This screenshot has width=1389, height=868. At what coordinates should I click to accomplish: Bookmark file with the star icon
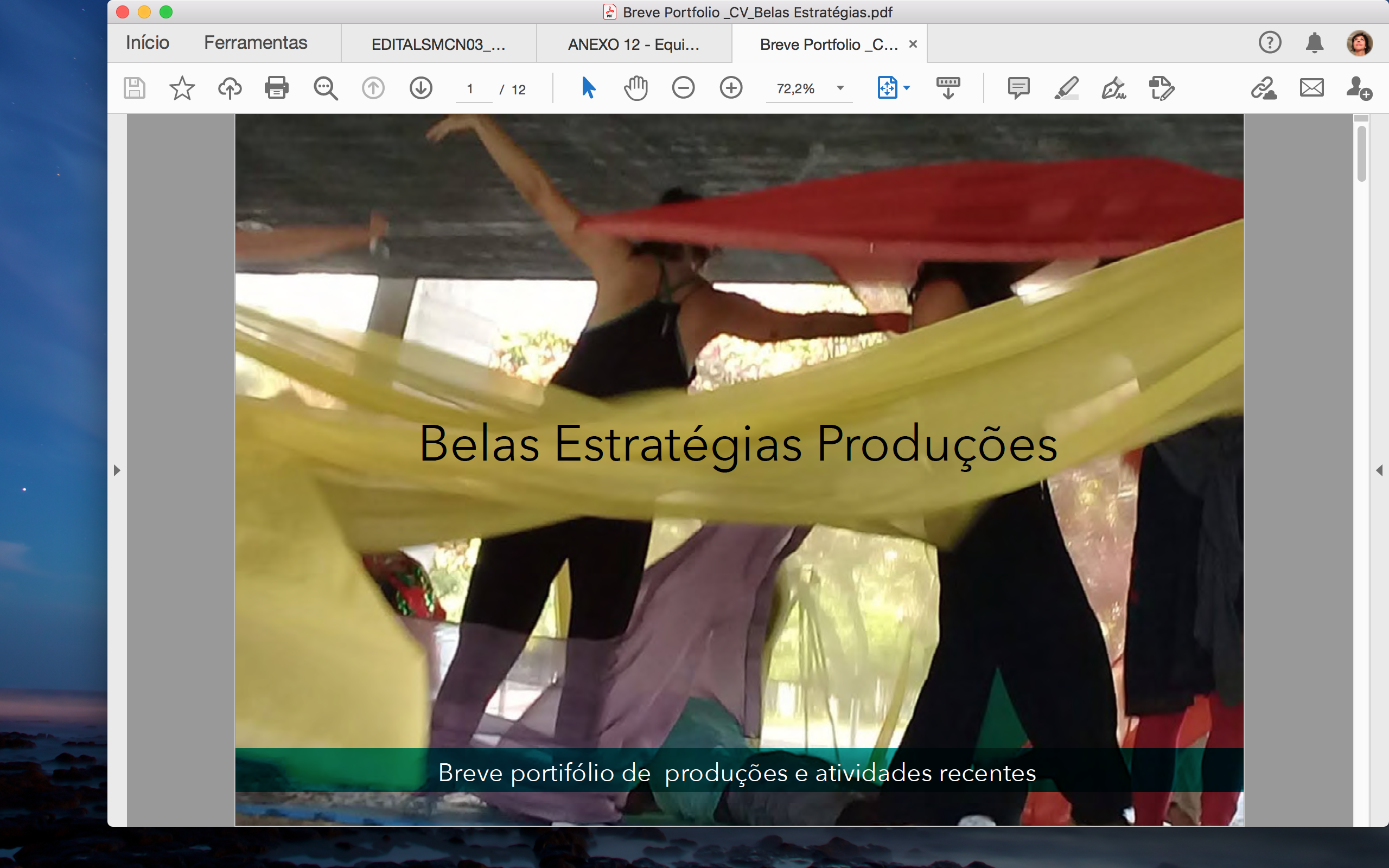pos(182,88)
